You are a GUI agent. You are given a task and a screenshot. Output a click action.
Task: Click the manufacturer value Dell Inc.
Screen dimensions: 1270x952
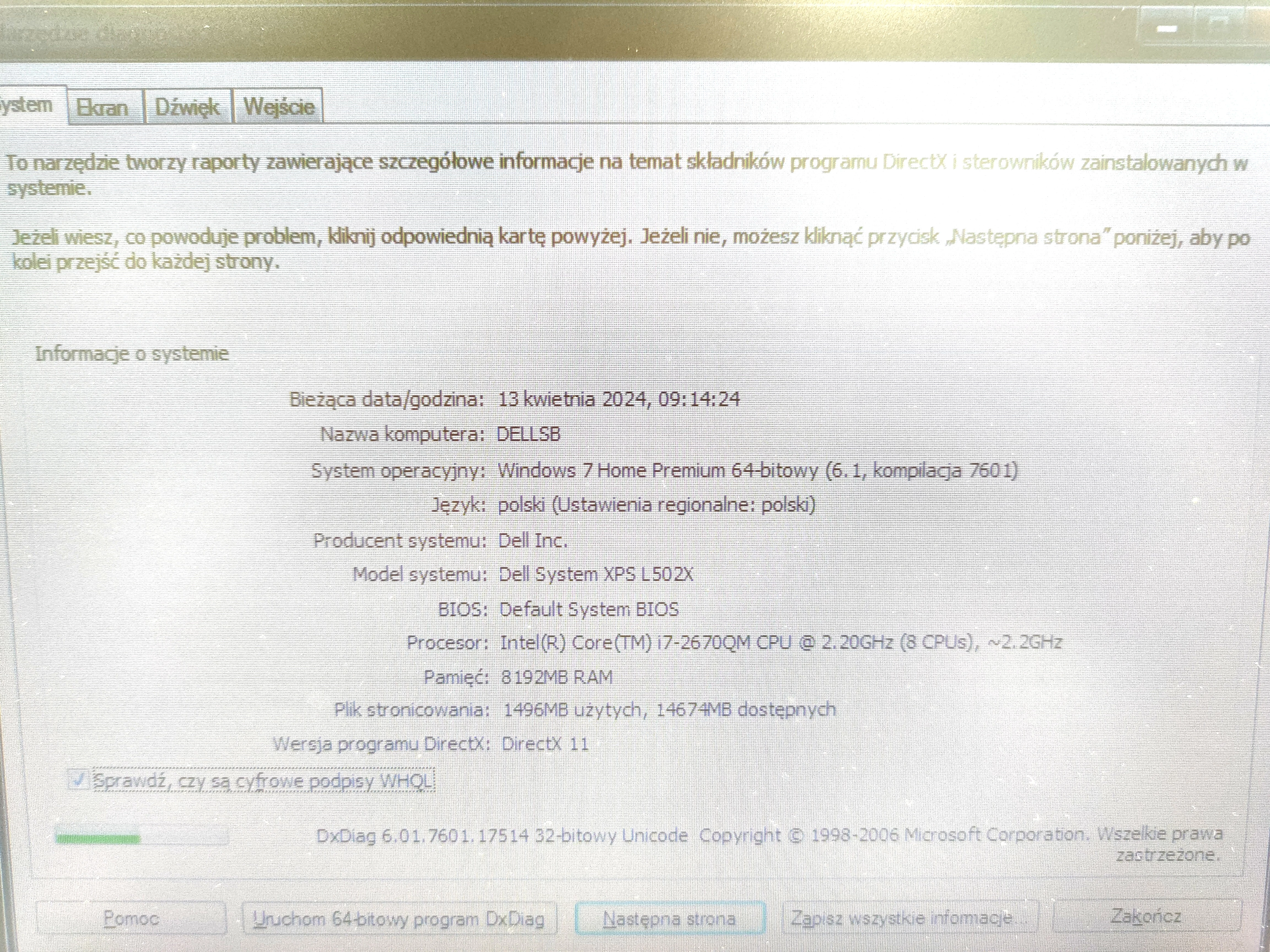[532, 540]
